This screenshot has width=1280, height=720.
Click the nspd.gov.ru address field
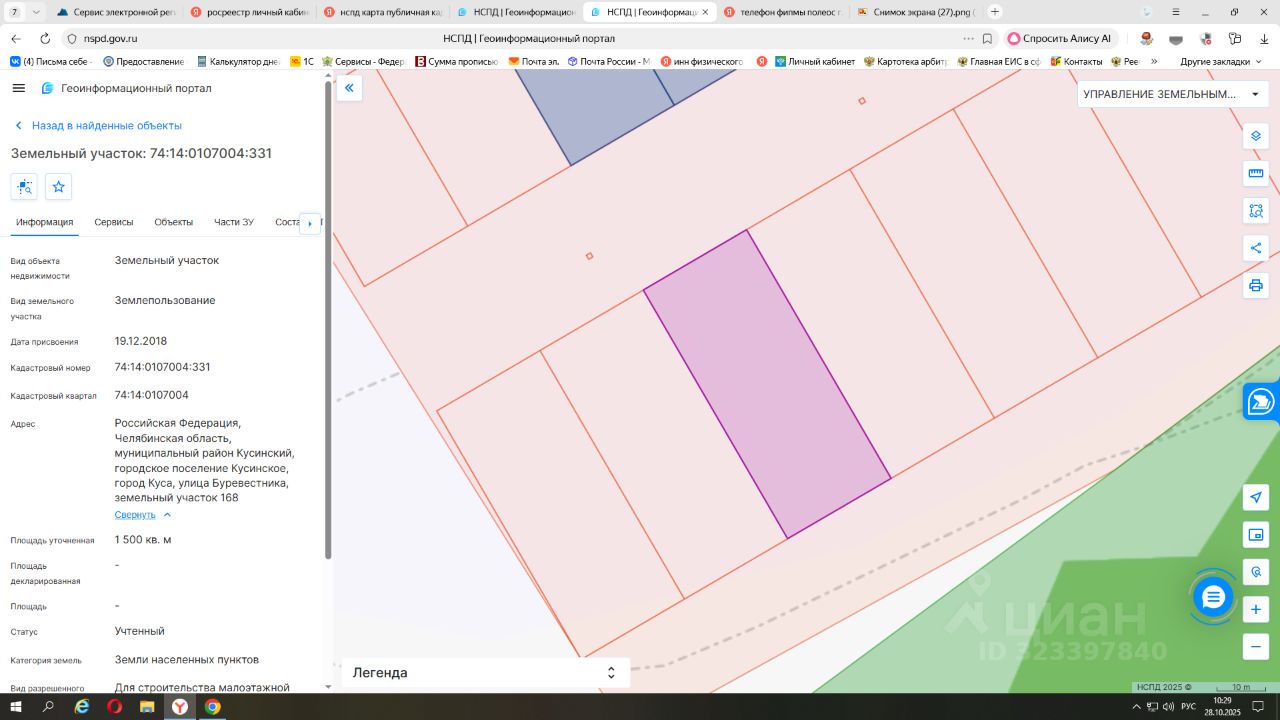(110, 38)
